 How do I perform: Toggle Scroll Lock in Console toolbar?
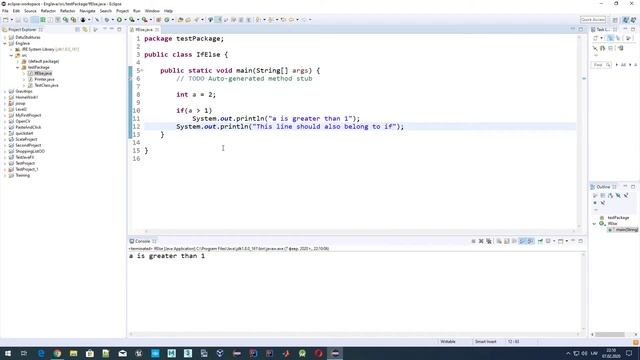(507, 241)
